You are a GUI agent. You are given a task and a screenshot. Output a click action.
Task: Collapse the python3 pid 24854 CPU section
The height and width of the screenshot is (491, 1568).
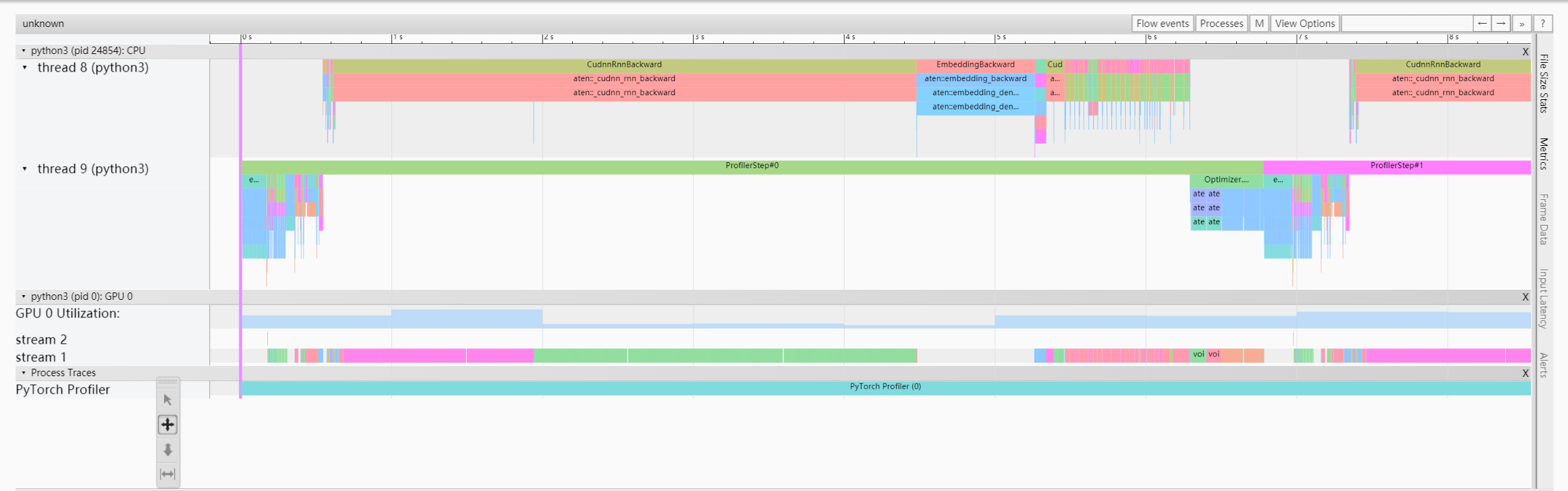24,51
